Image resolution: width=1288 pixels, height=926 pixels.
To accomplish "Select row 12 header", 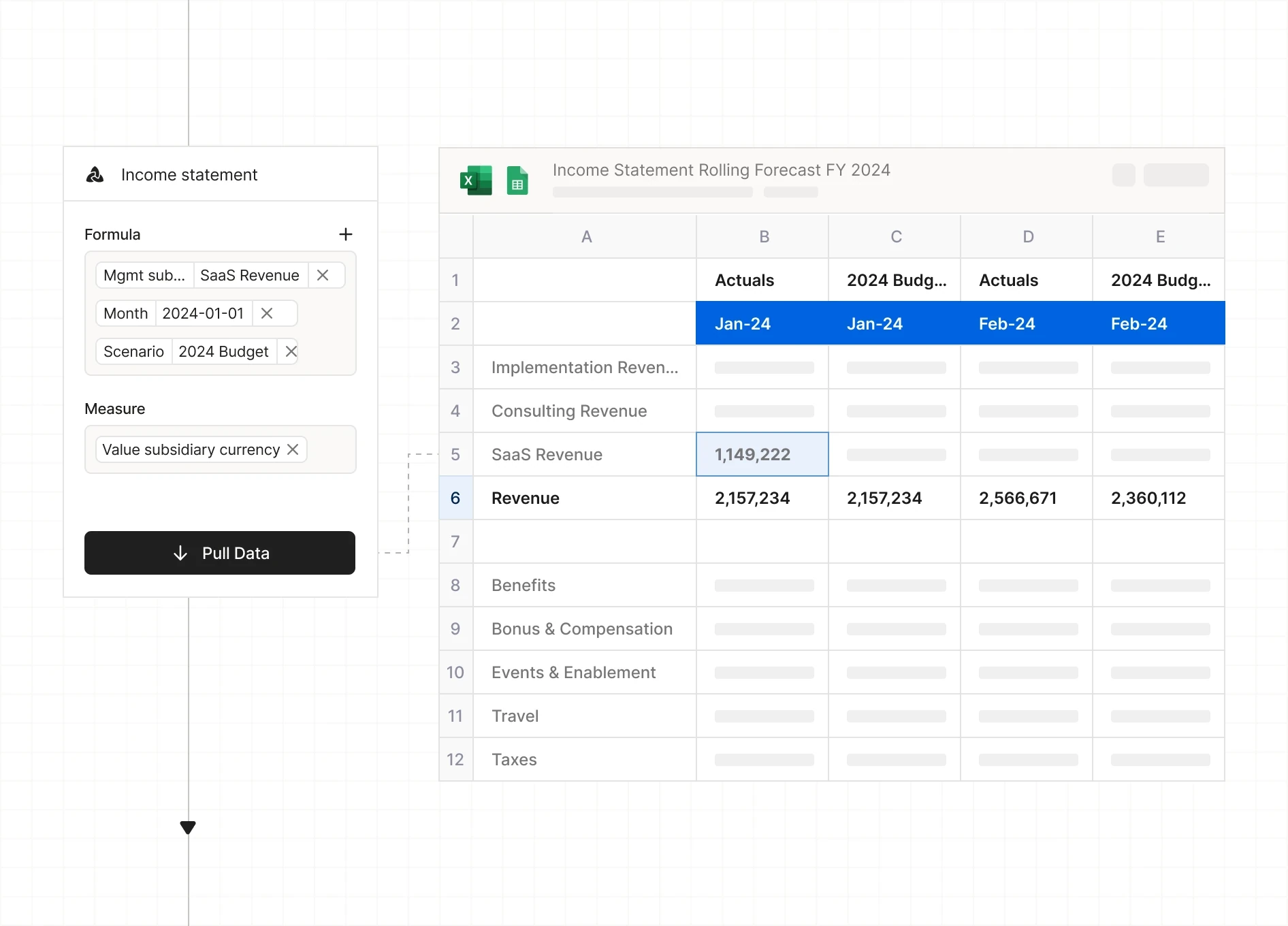I will tap(455, 759).
